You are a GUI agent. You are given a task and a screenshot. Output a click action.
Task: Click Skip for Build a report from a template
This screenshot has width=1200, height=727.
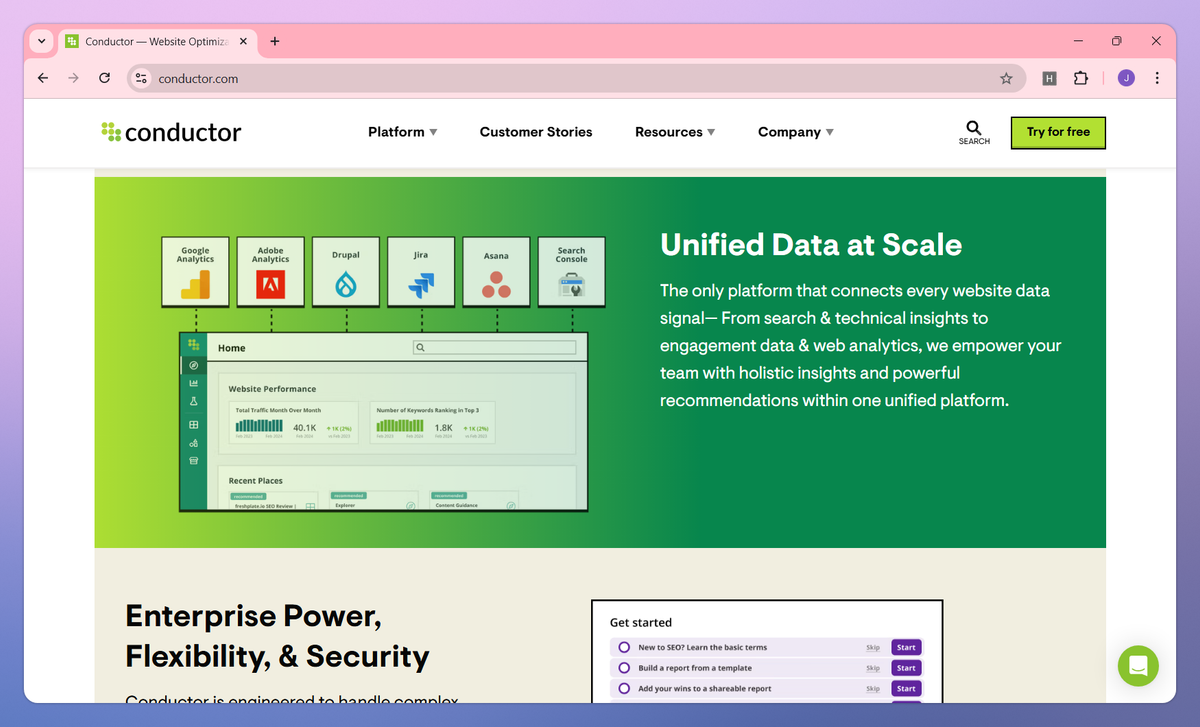point(873,668)
